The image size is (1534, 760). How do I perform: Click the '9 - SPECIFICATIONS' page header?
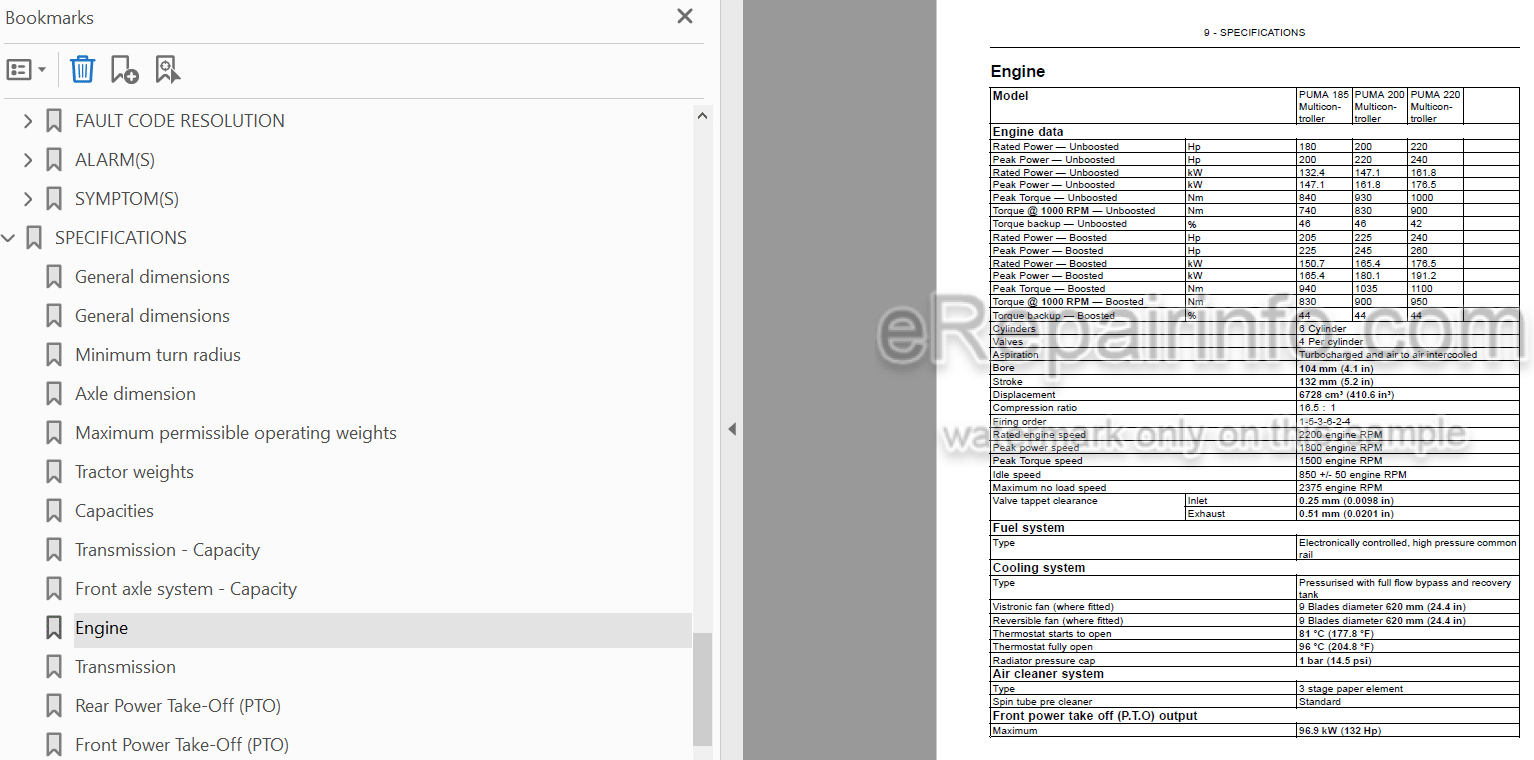point(1254,32)
